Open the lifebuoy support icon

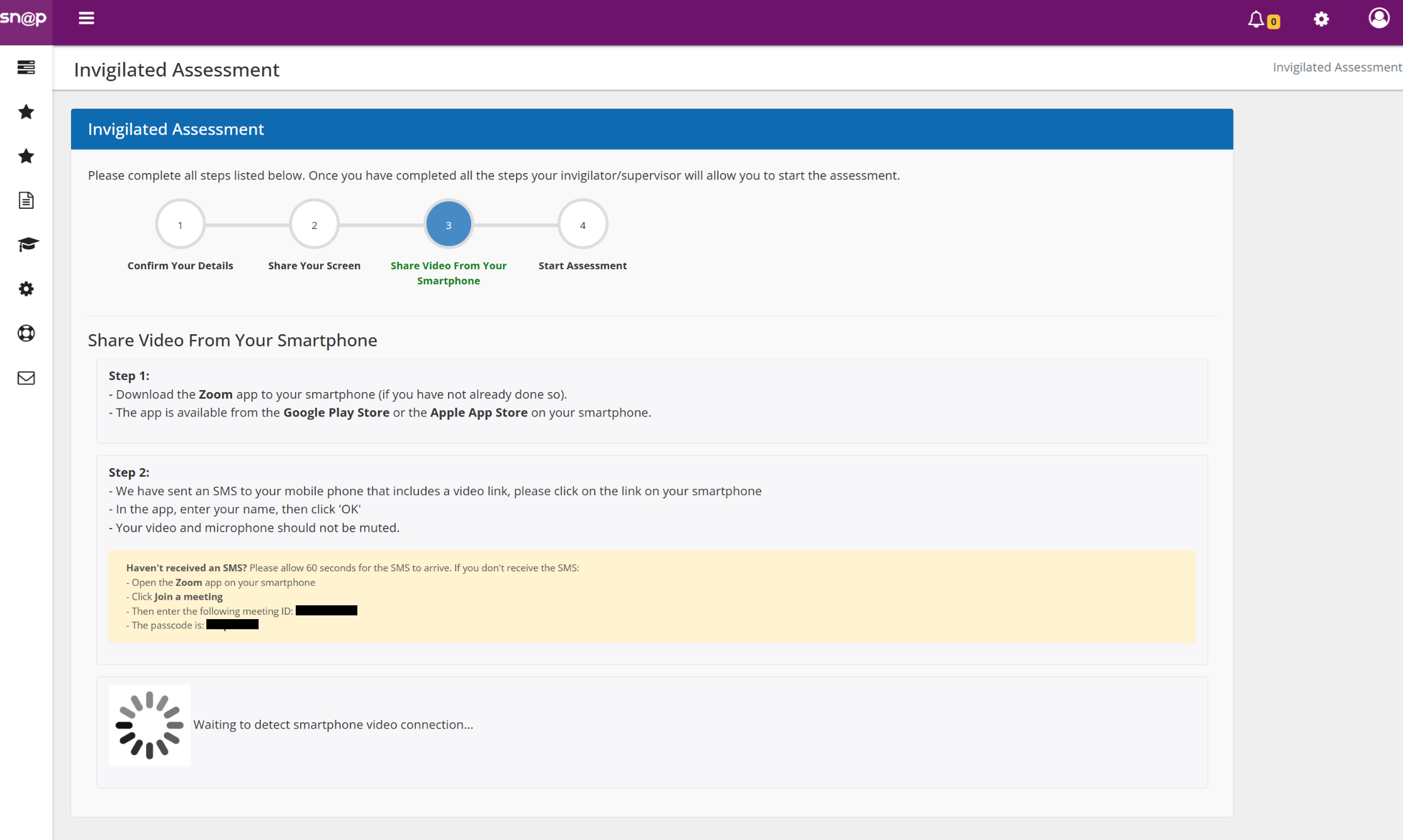pos(26,333)
